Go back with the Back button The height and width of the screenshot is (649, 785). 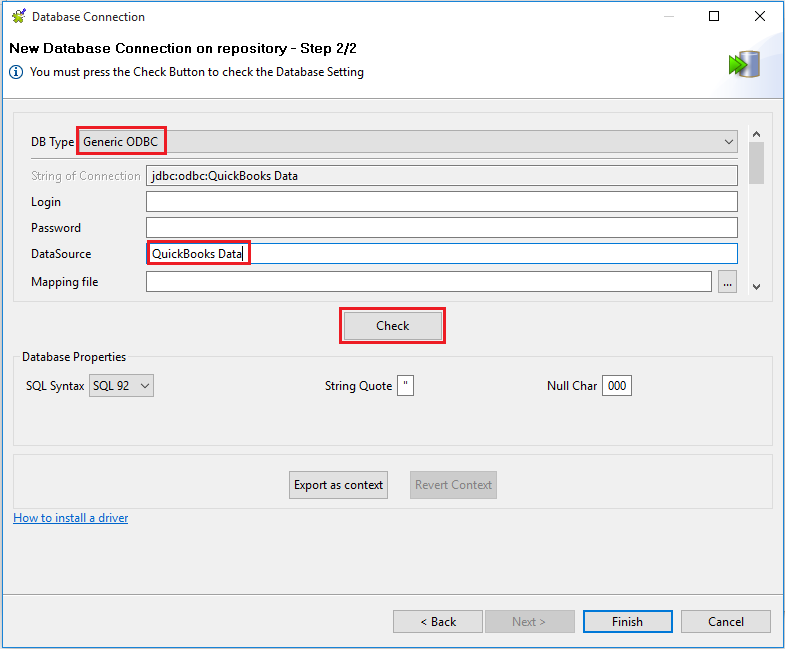pos(438,621)
